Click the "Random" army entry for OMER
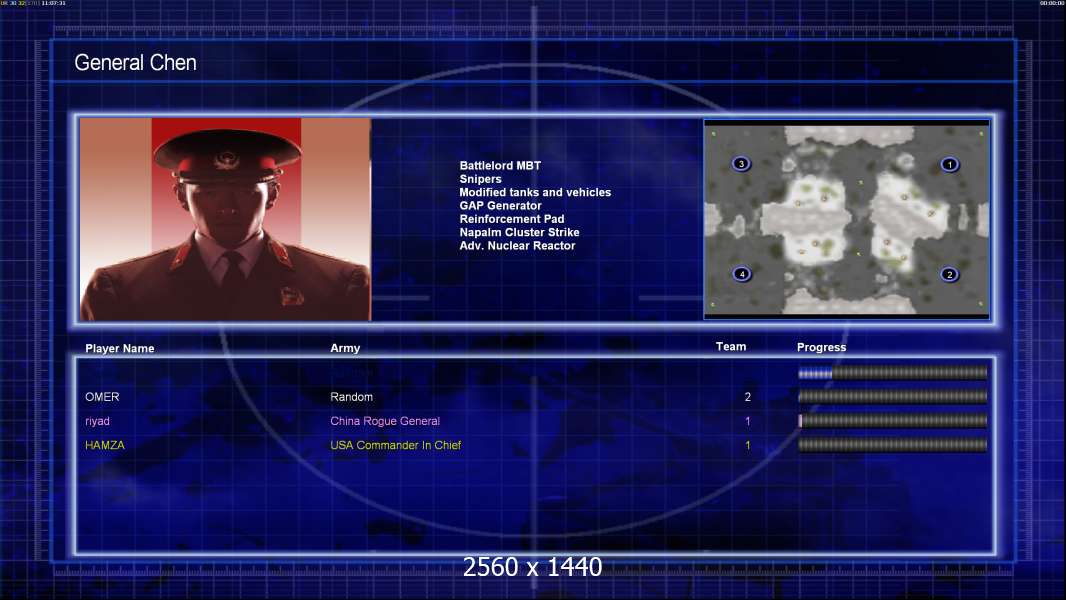 [x=351, y=397]
